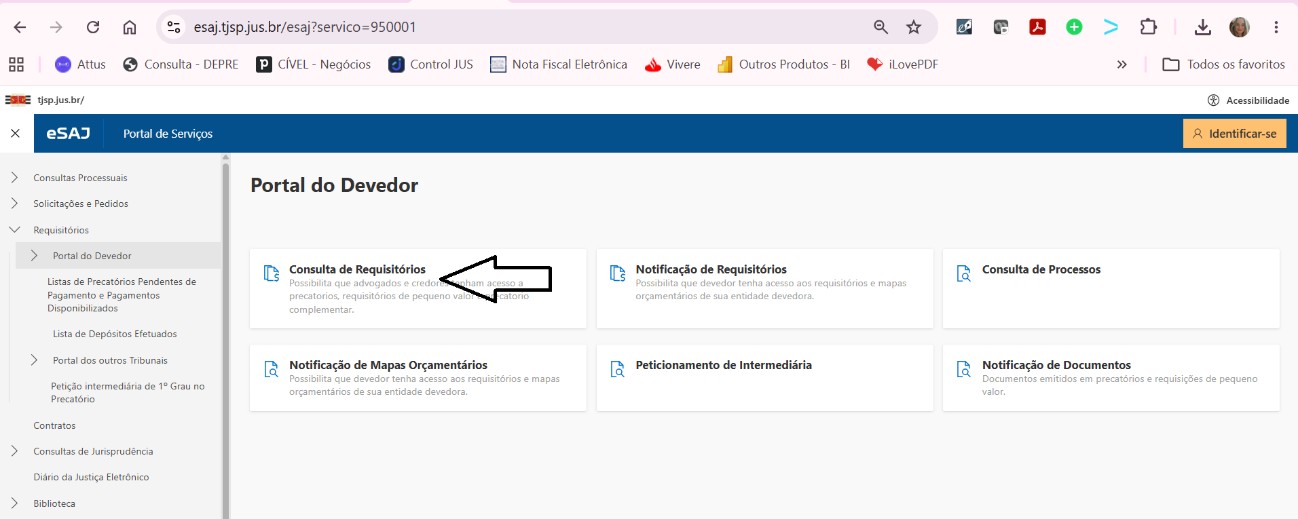Go back to the previous browser page
The height and width of the screenshot is (519, 1298).
19,27
